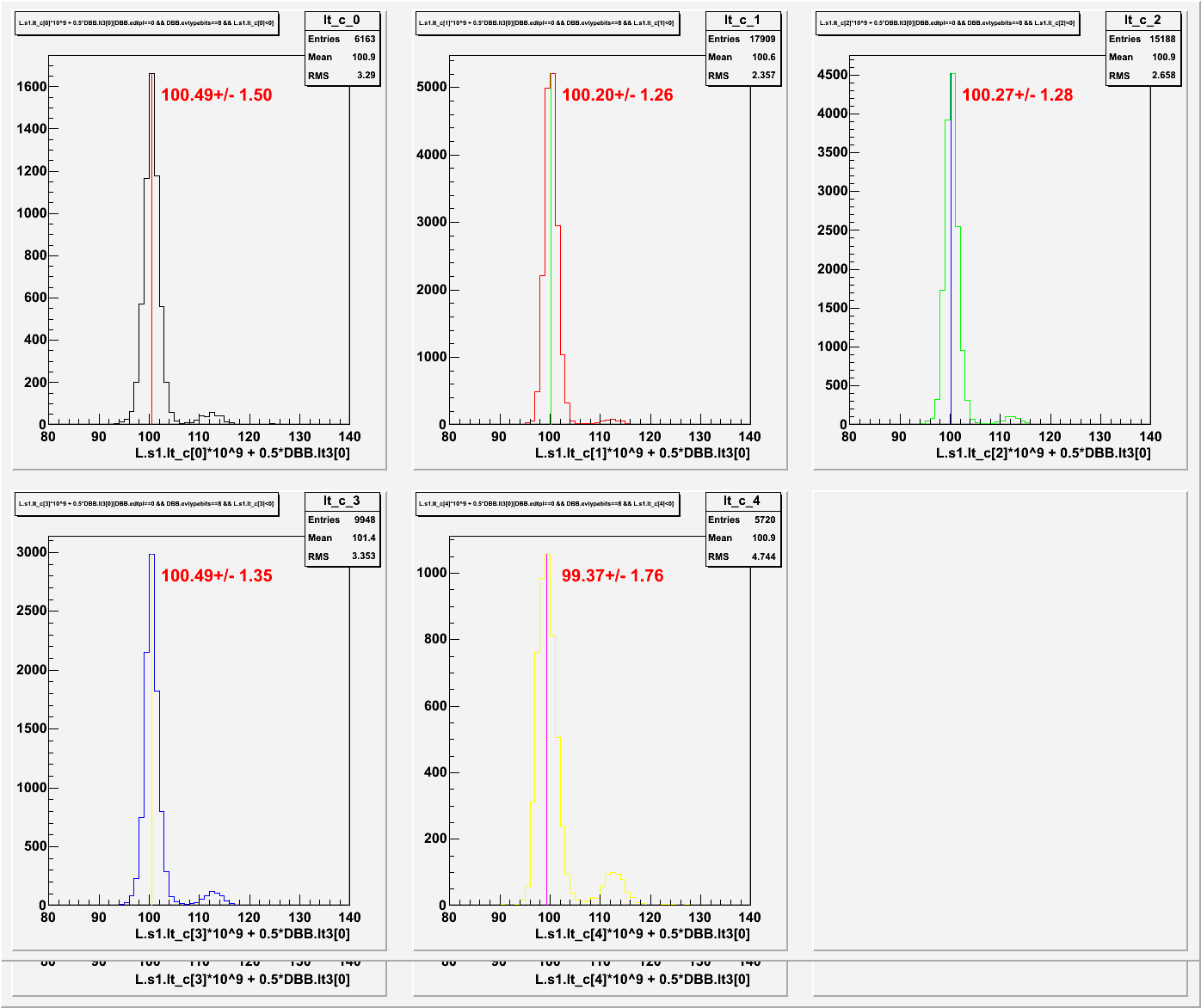Select the lt_c_1 stats box title
The image size is (1201, 1008).
(x=742, y=20)
